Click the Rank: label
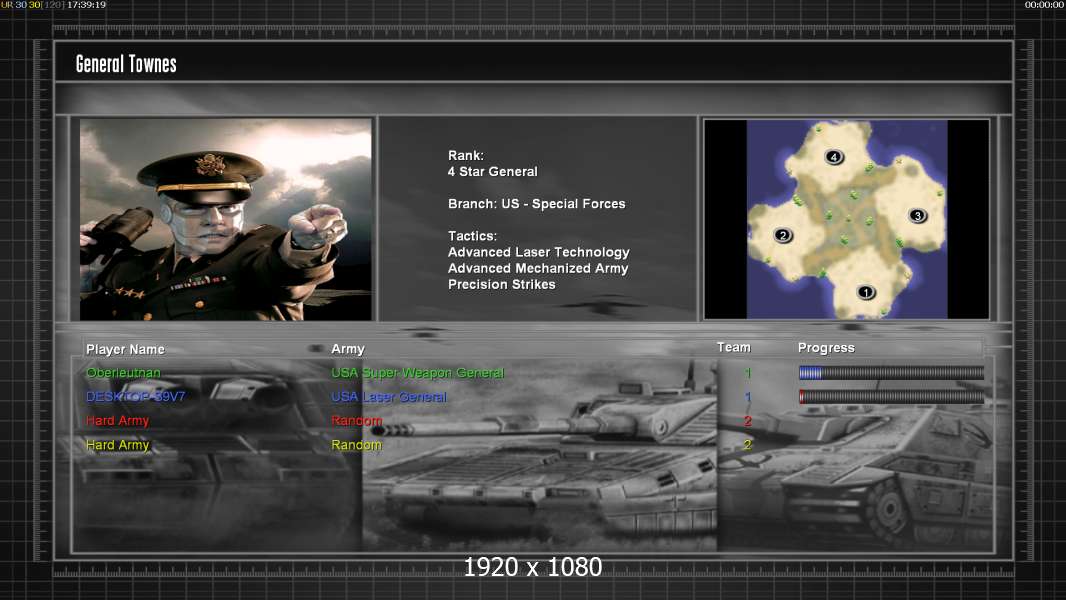The height and width of the screenshot is (600, 1066). pos(466,156)
